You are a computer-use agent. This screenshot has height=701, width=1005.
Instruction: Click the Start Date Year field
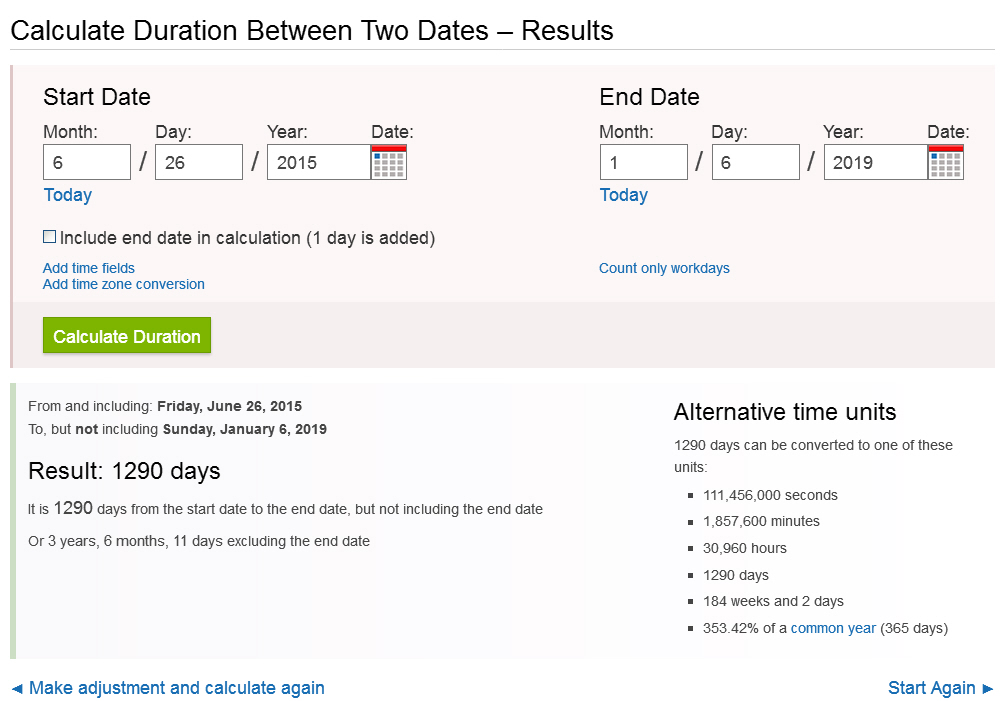(x=318, y=162)
